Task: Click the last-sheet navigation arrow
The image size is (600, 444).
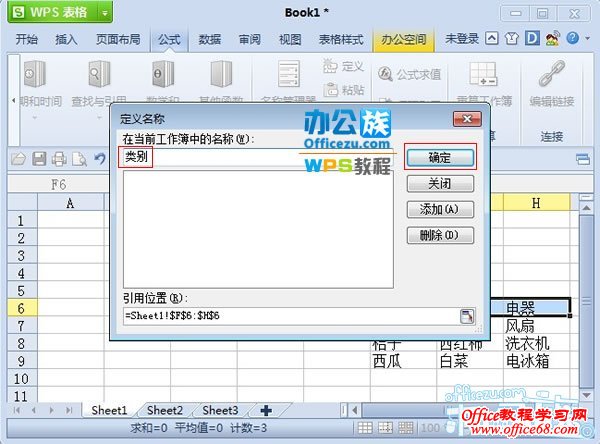Action: click(x=69, y=410)
